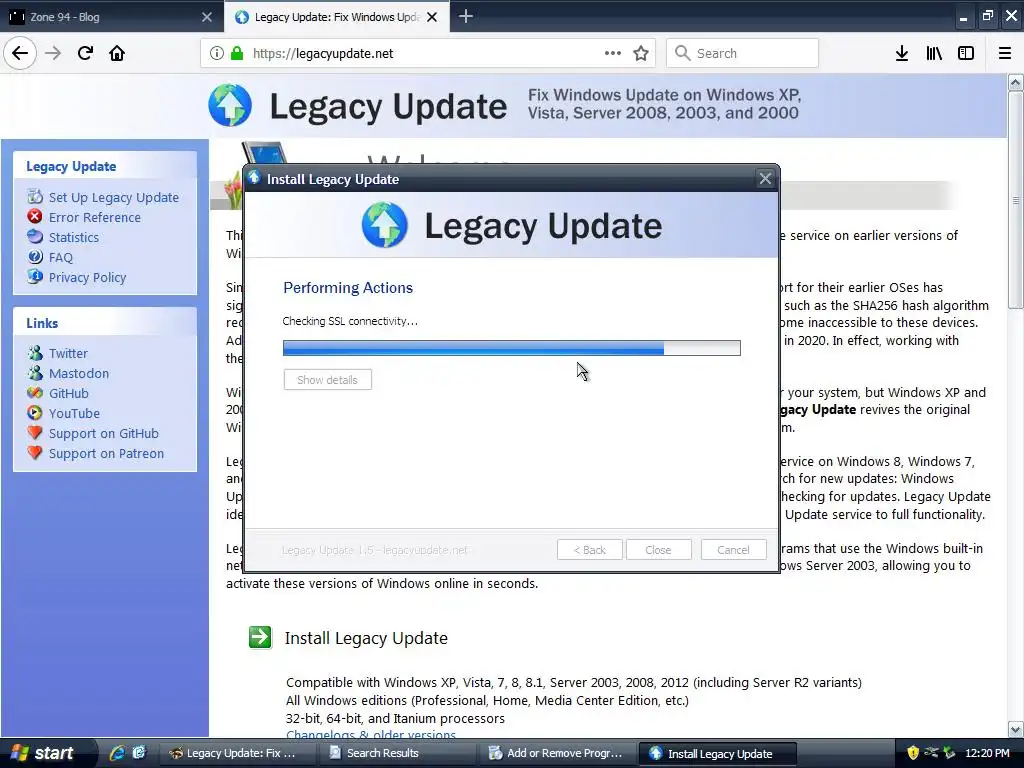Reload the legacyupdate.net page
This screenshot has height=768, width=1024.
(85, 53)
